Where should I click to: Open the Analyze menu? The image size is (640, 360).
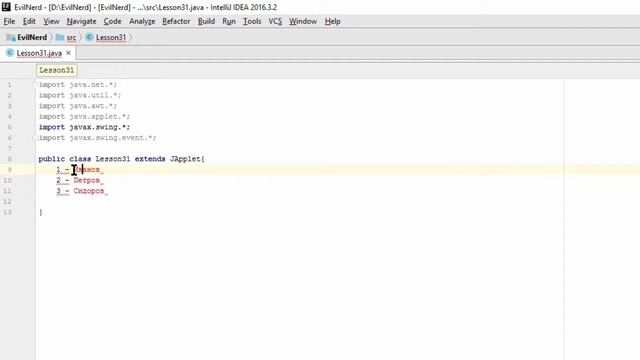(142, 21)
